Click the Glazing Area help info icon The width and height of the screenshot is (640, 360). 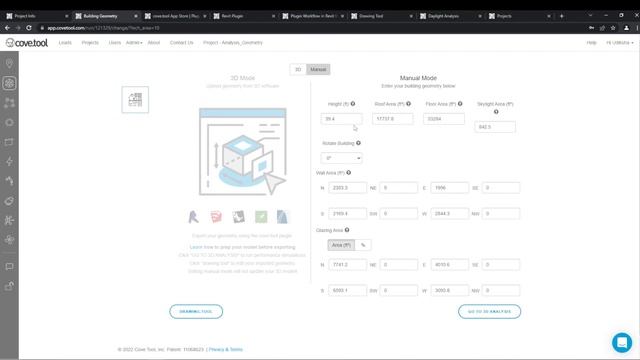(x=347, y=230)
